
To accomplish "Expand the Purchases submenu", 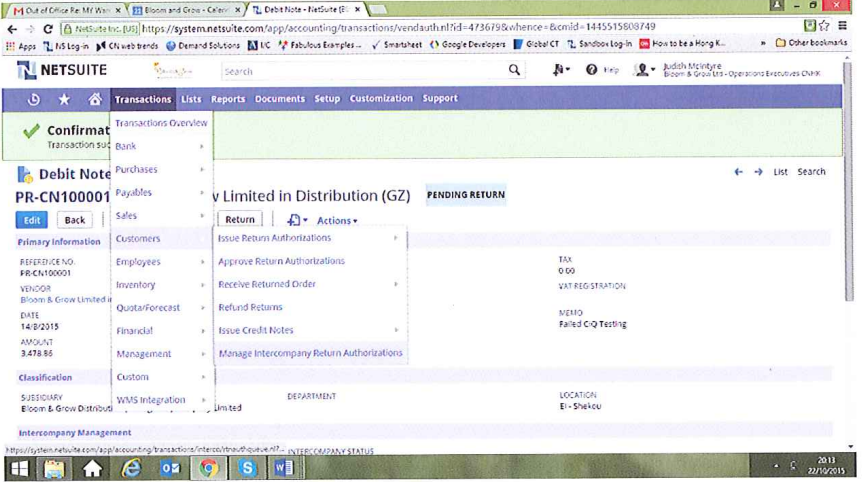I will 160,169.
